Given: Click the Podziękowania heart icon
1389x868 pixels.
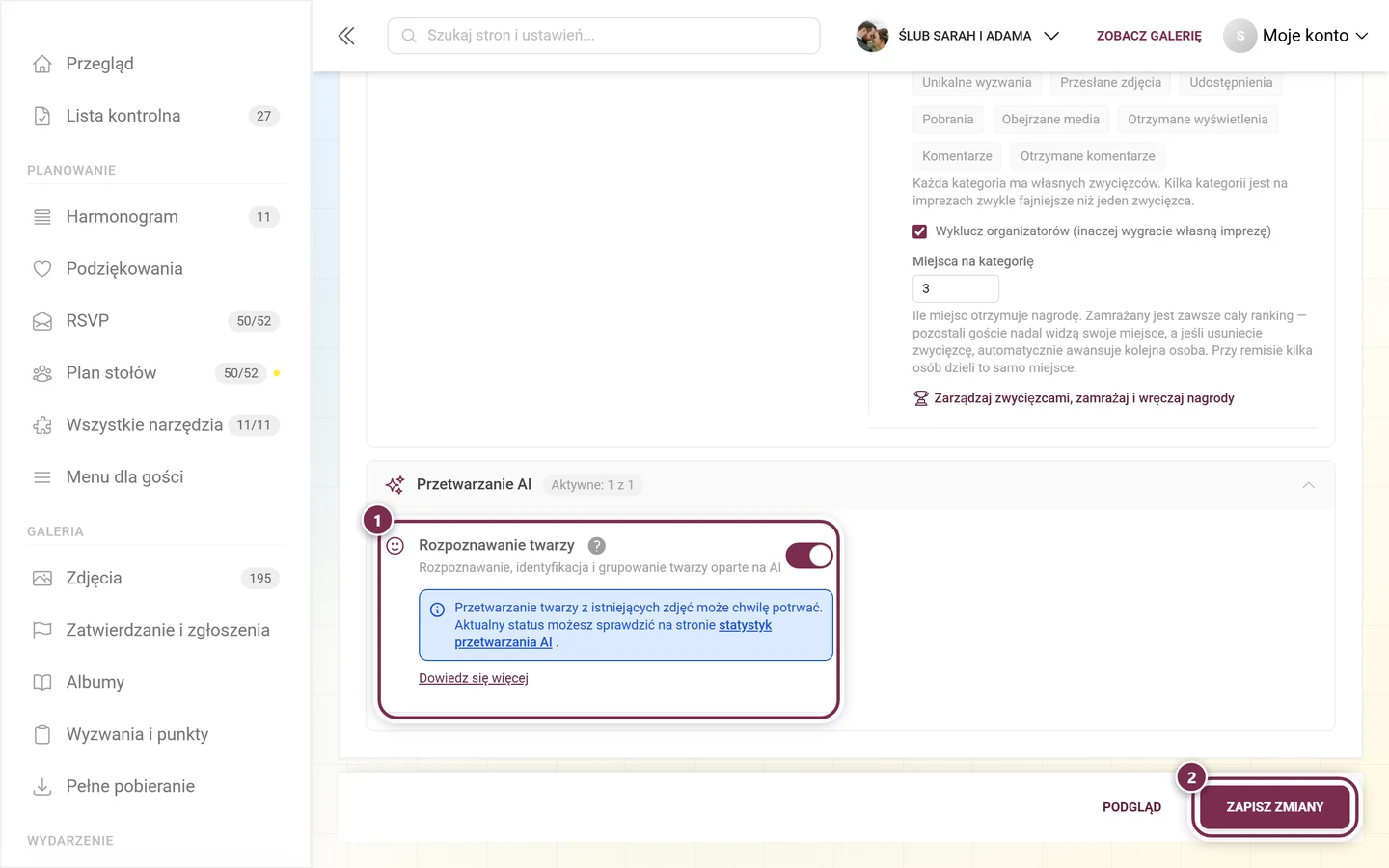Looking at the screenshot, I should 42,269.
